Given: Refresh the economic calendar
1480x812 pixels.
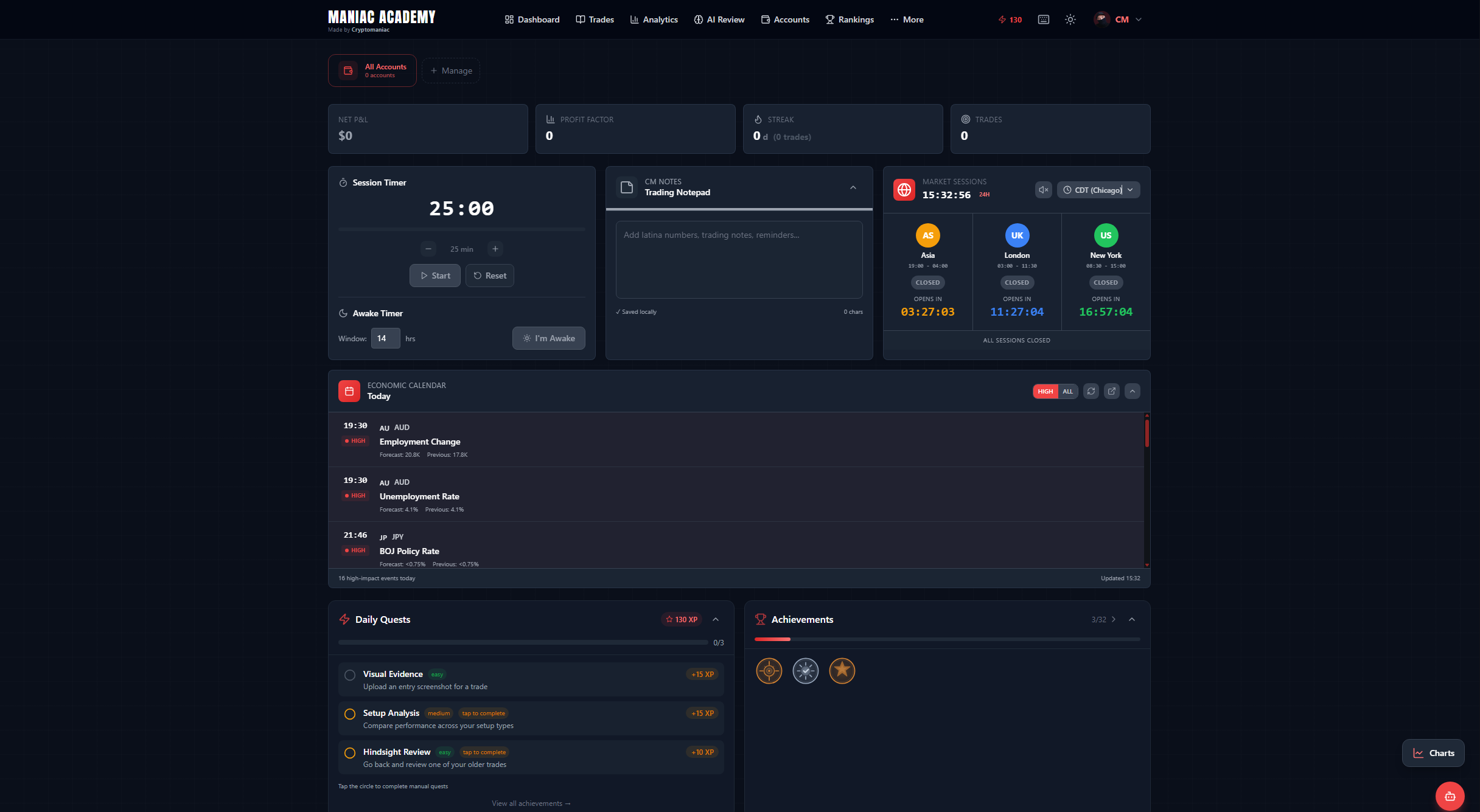Looking at the screenshot, I should point(1091,391).
